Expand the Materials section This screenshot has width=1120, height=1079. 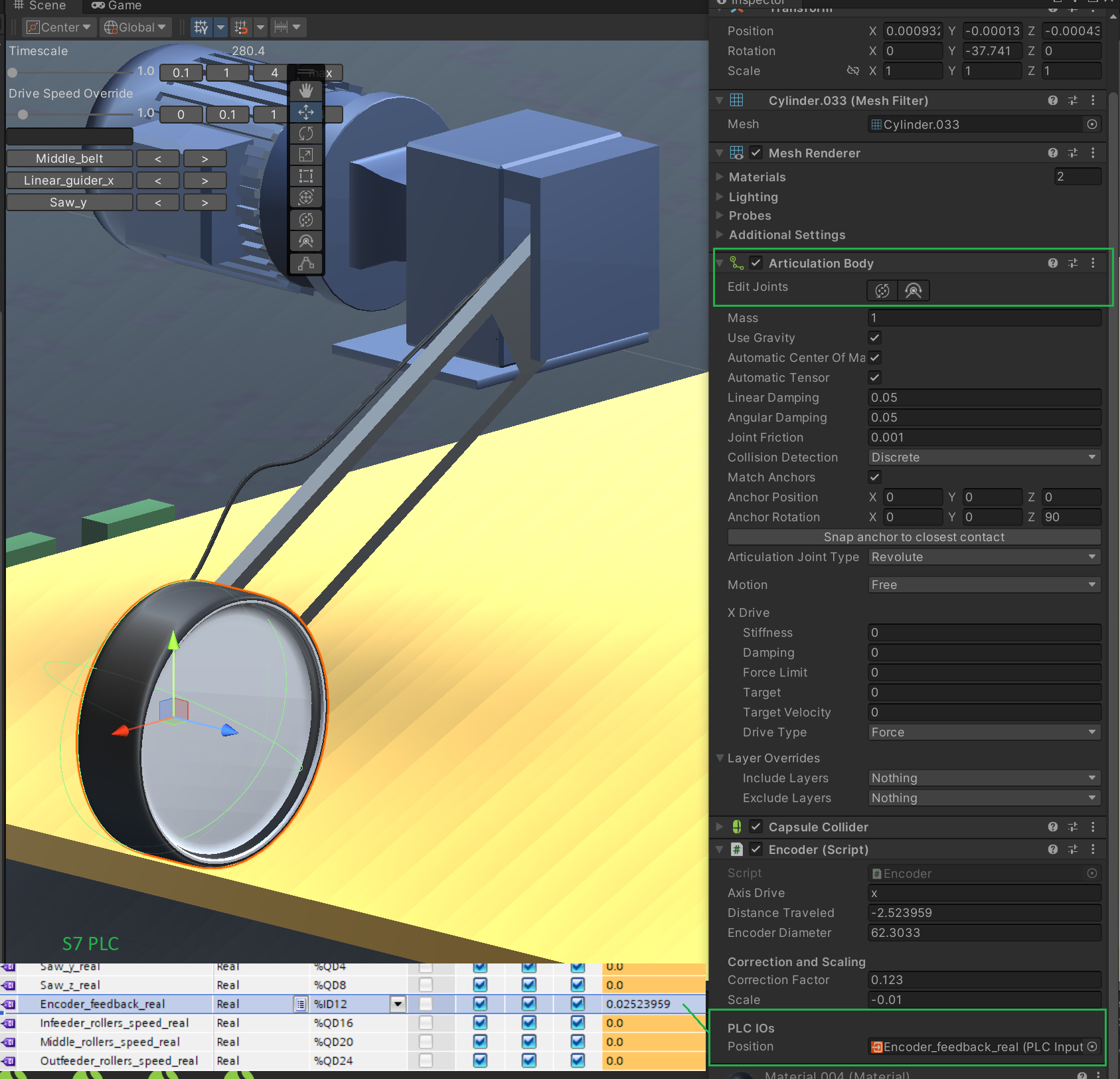click(x=720, y=177)
